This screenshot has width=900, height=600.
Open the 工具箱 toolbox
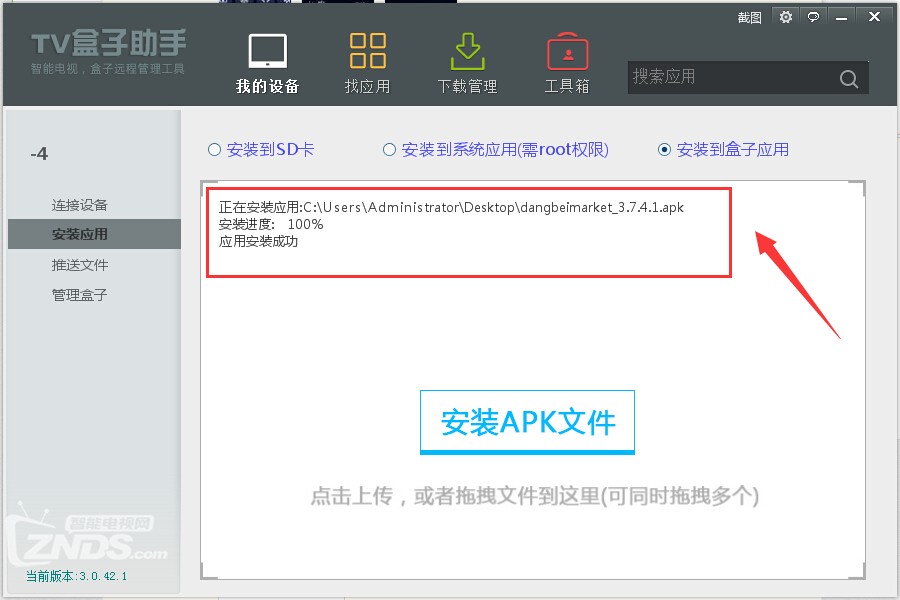point(566,60)
